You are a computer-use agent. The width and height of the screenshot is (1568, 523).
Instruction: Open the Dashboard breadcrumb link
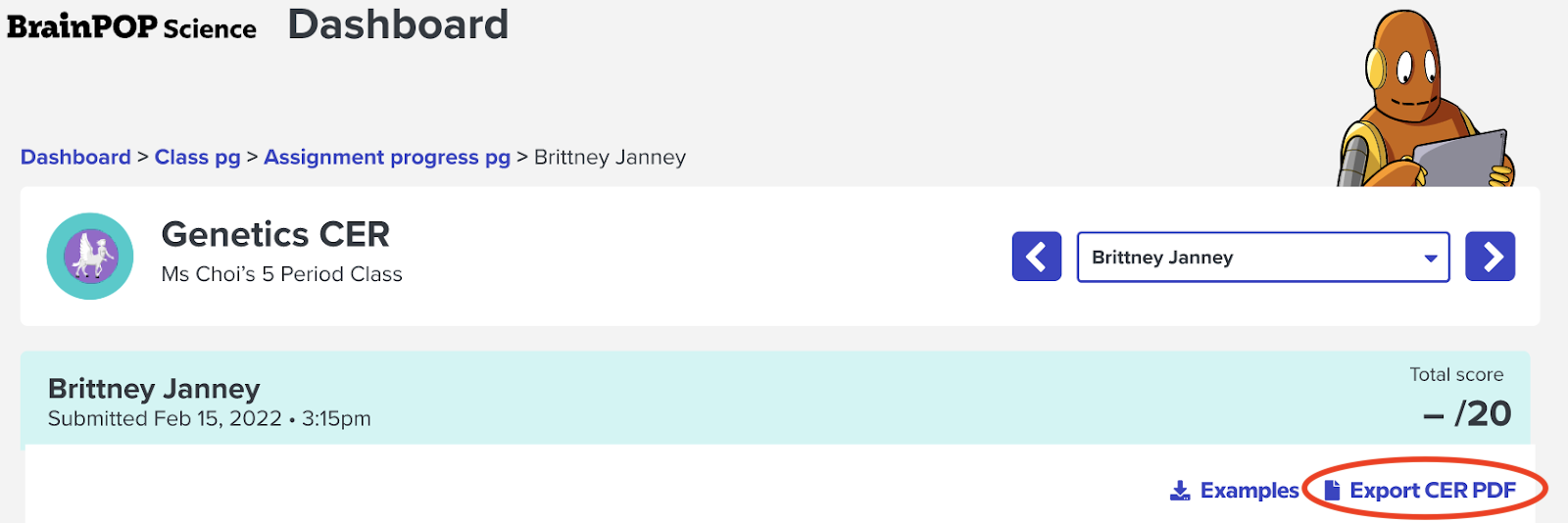(75, 157)
